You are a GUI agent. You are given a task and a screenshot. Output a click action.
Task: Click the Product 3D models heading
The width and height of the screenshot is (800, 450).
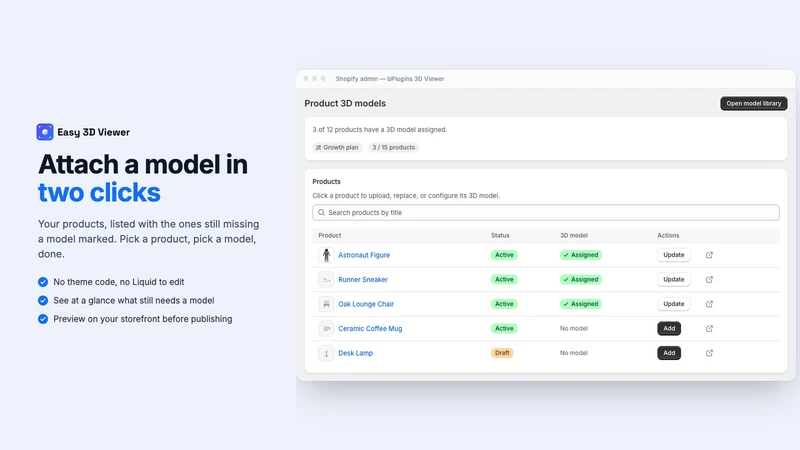(x=345, y=104)
